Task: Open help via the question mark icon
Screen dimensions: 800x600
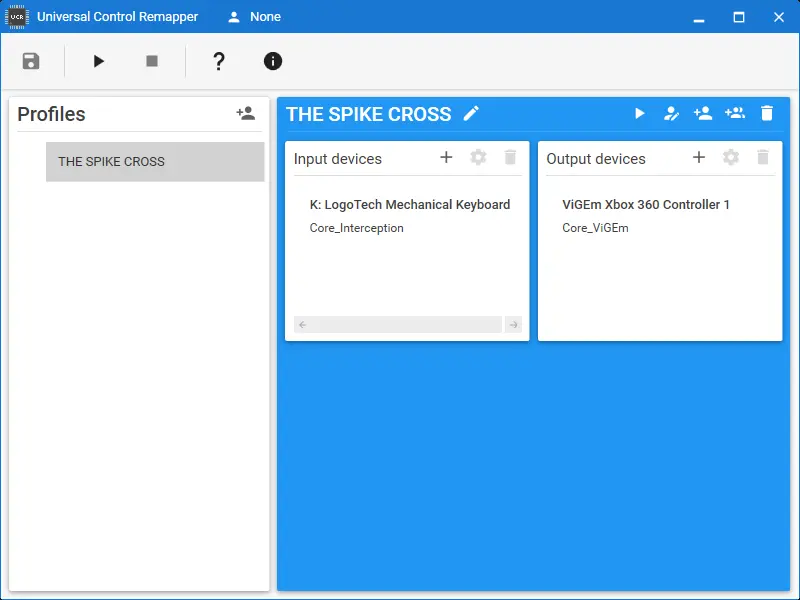Action: (219, 61)
